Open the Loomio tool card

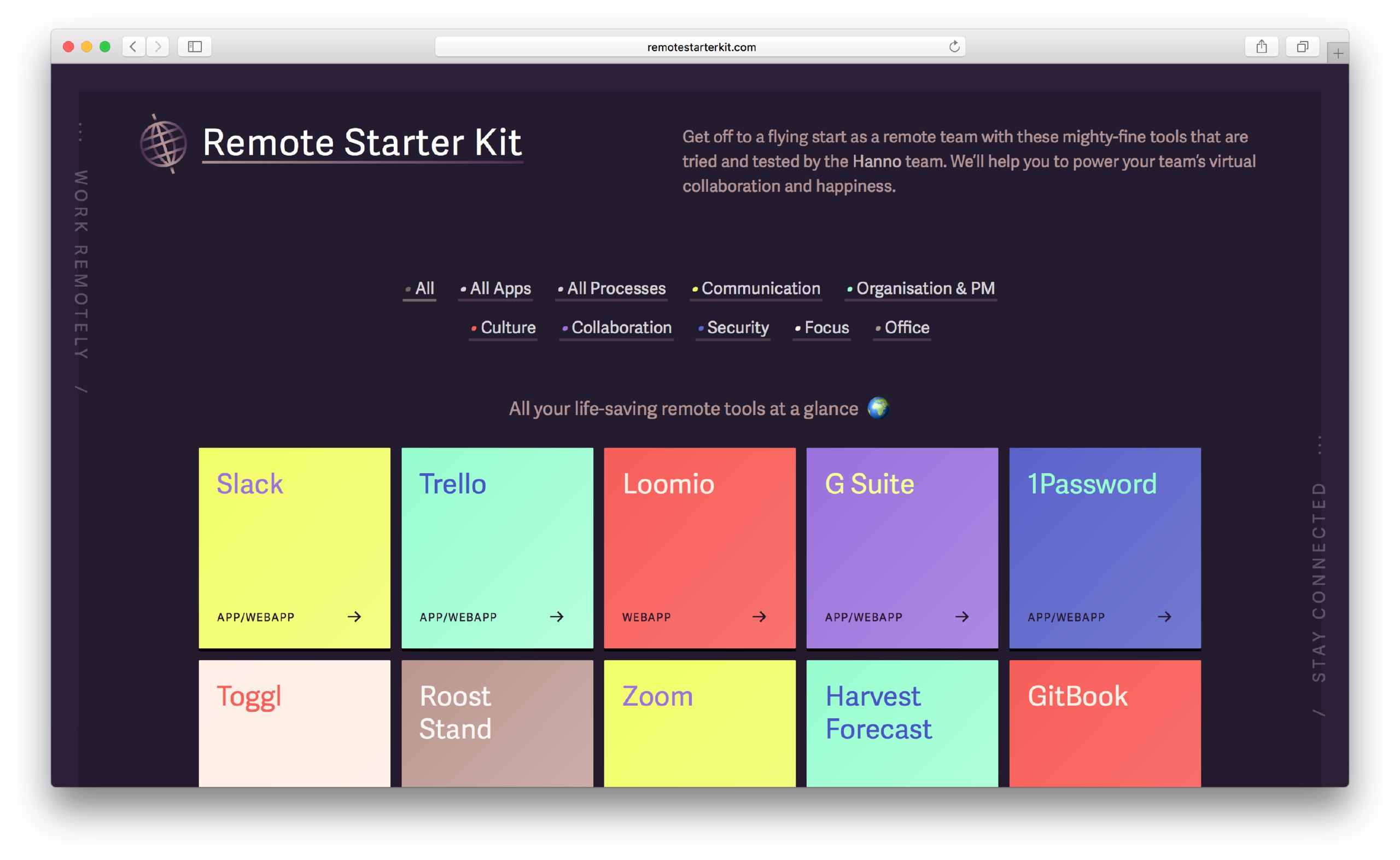[699, 548]
